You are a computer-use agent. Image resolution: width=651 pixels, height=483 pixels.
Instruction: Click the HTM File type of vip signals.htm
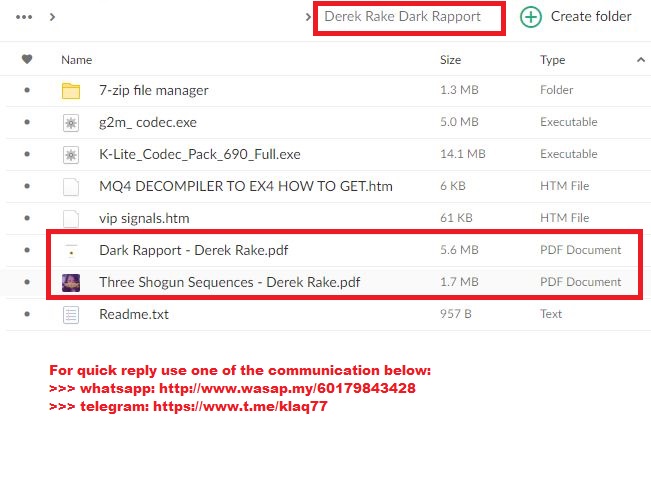565,218
